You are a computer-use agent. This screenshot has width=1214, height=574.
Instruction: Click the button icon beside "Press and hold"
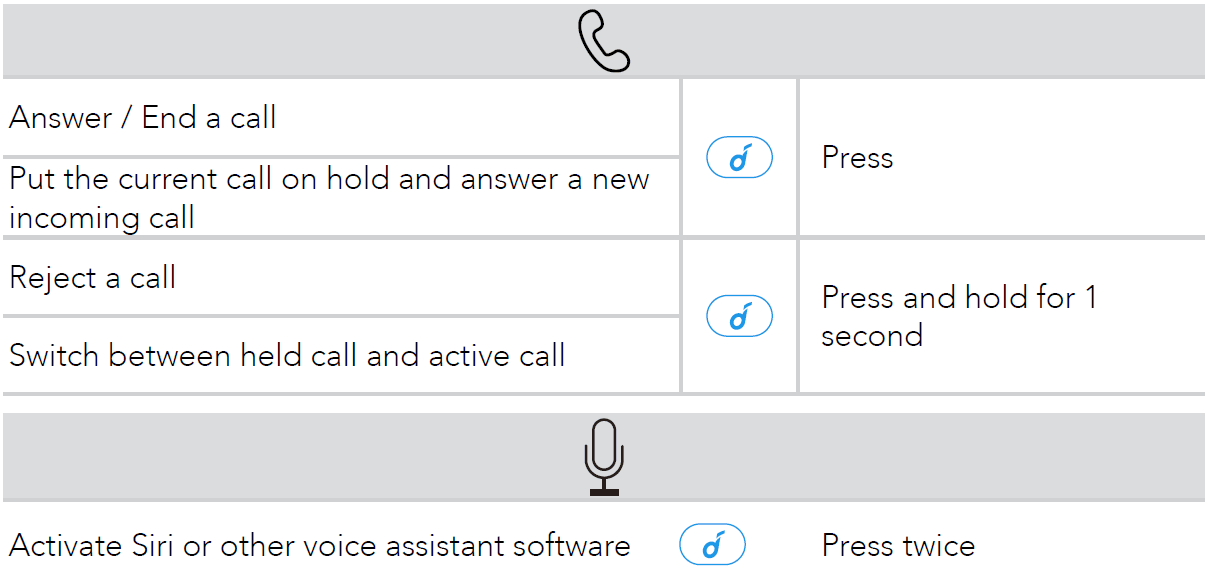coord(739,317)
